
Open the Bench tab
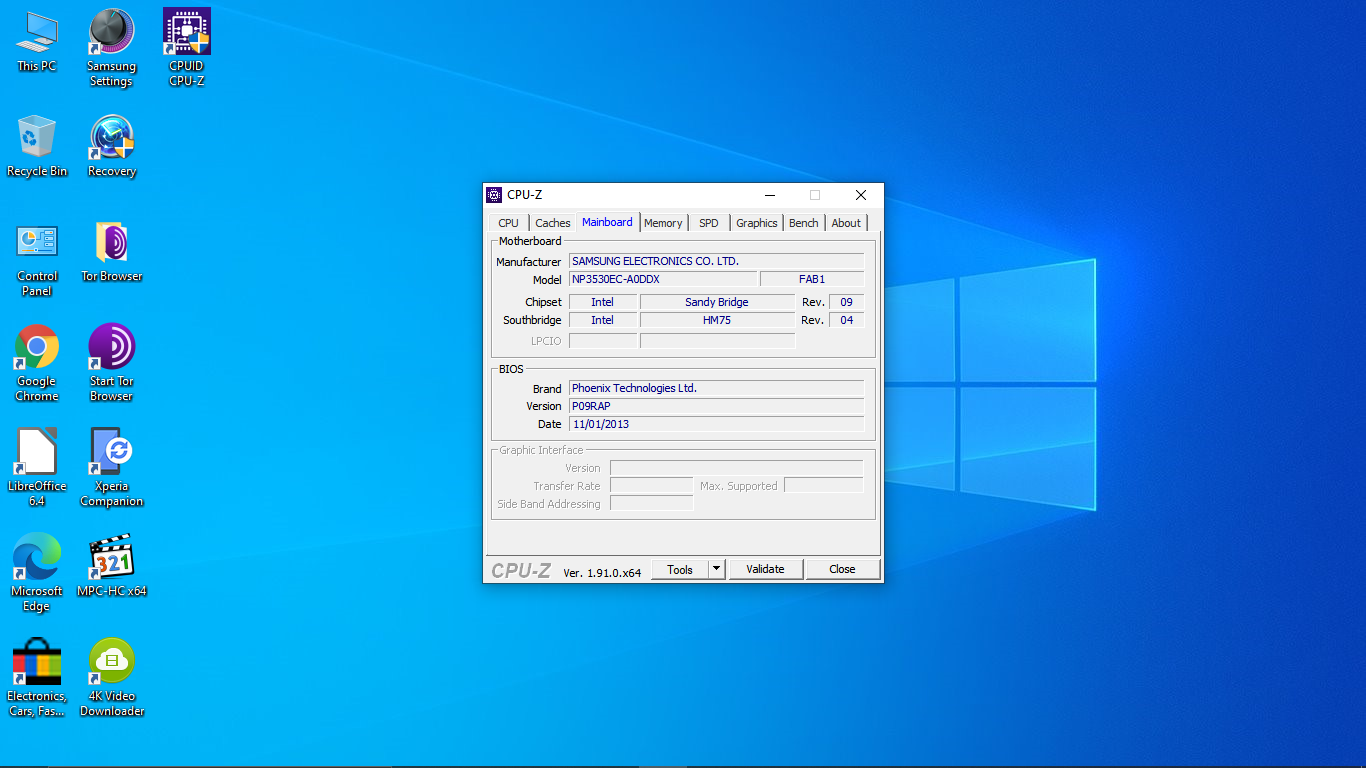coord(803,223)
